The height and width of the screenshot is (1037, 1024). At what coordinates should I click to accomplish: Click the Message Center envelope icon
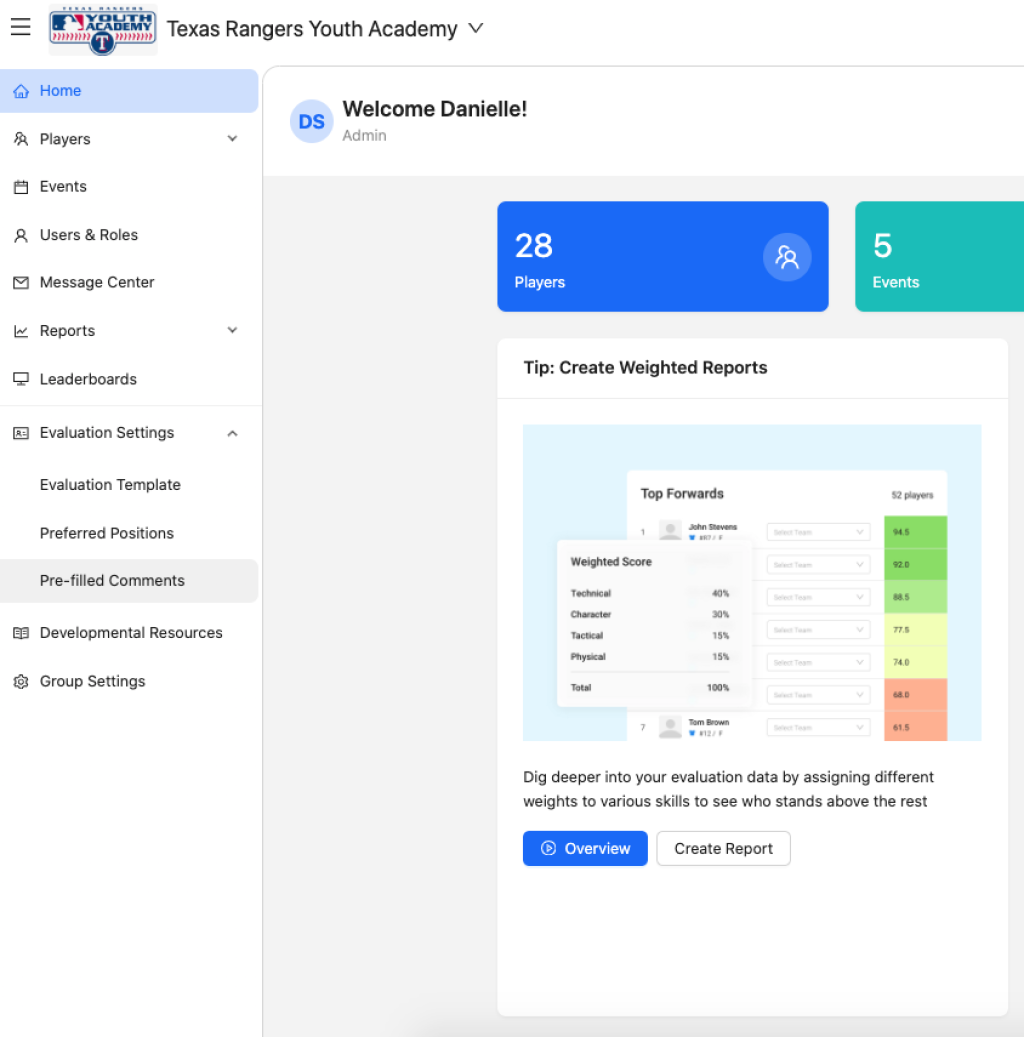pos(21,283)
